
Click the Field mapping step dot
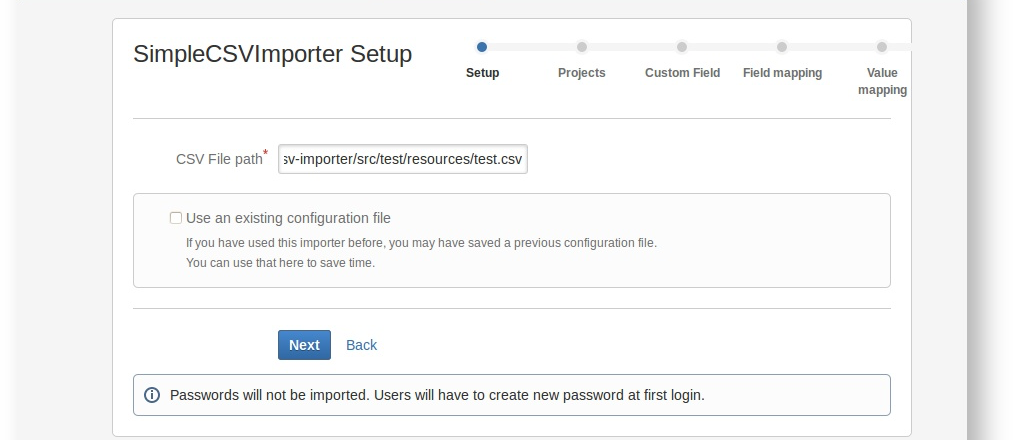pyautogui.click(x=782, y=47)
